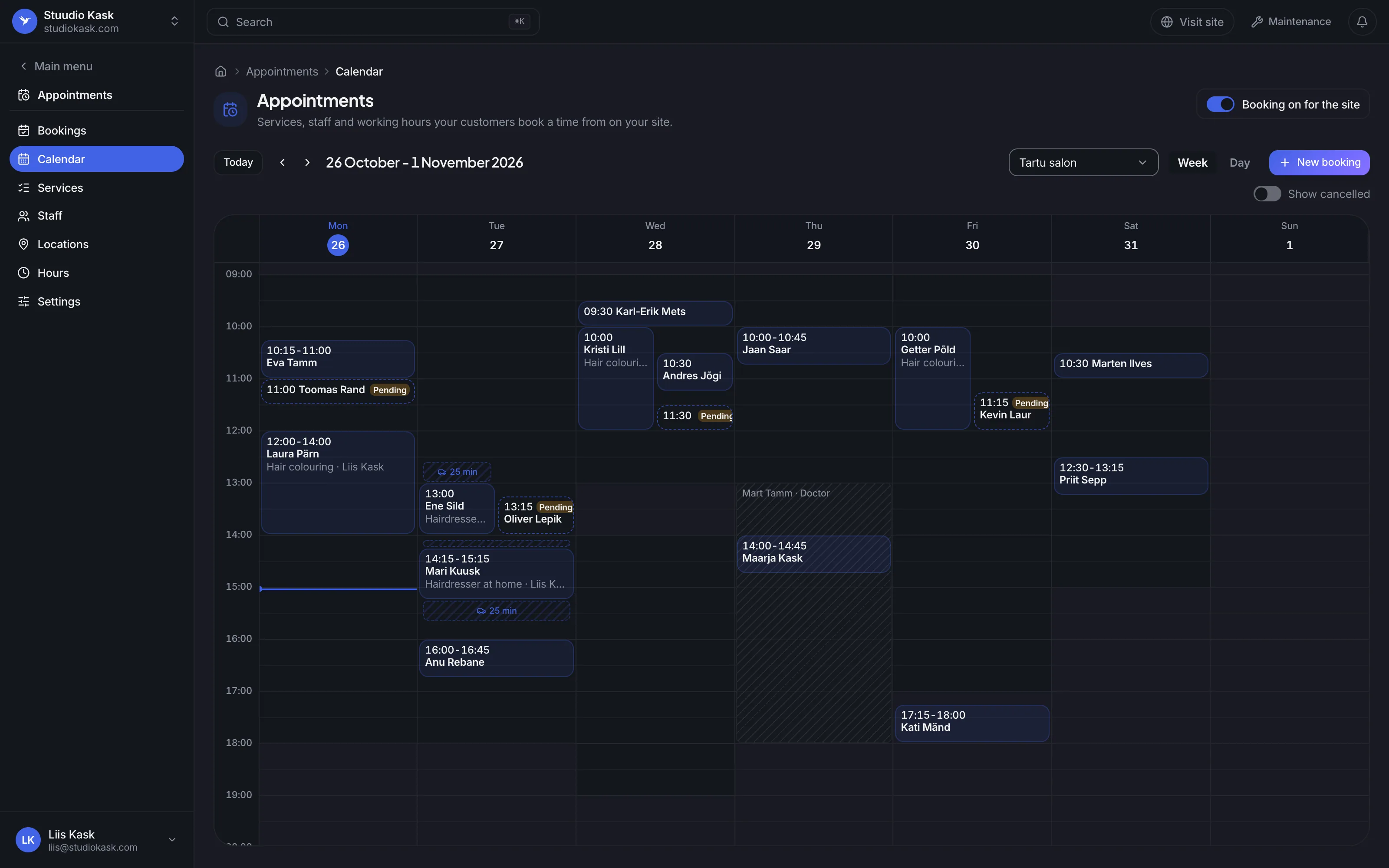Screen dimensions: 1389x868
Task: Open Maarja Kask 14:00-14:45 appointment
Action: point(813,554)
